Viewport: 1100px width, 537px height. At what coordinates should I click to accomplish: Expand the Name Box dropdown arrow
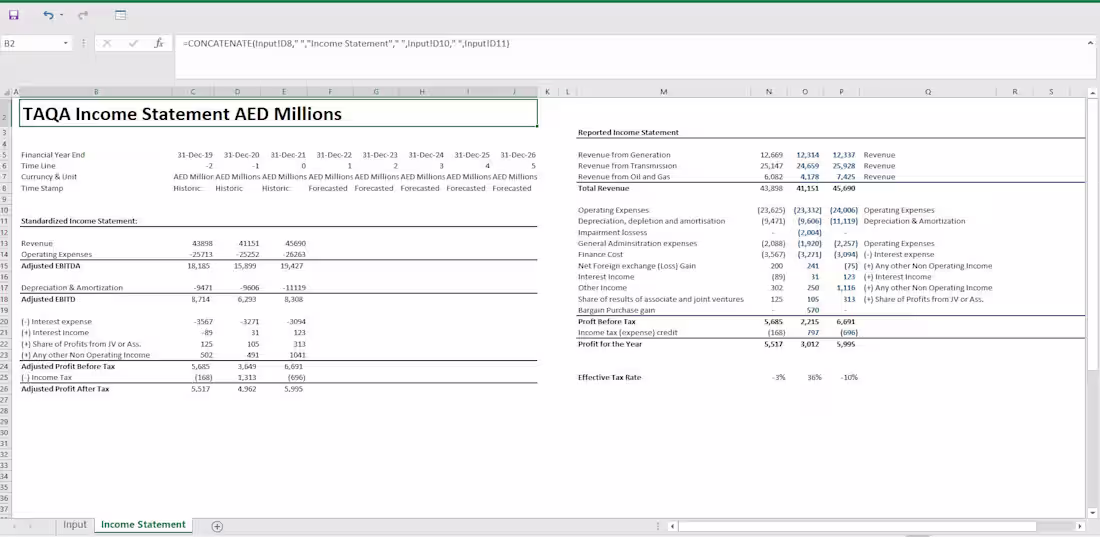(x=66, y=44)
